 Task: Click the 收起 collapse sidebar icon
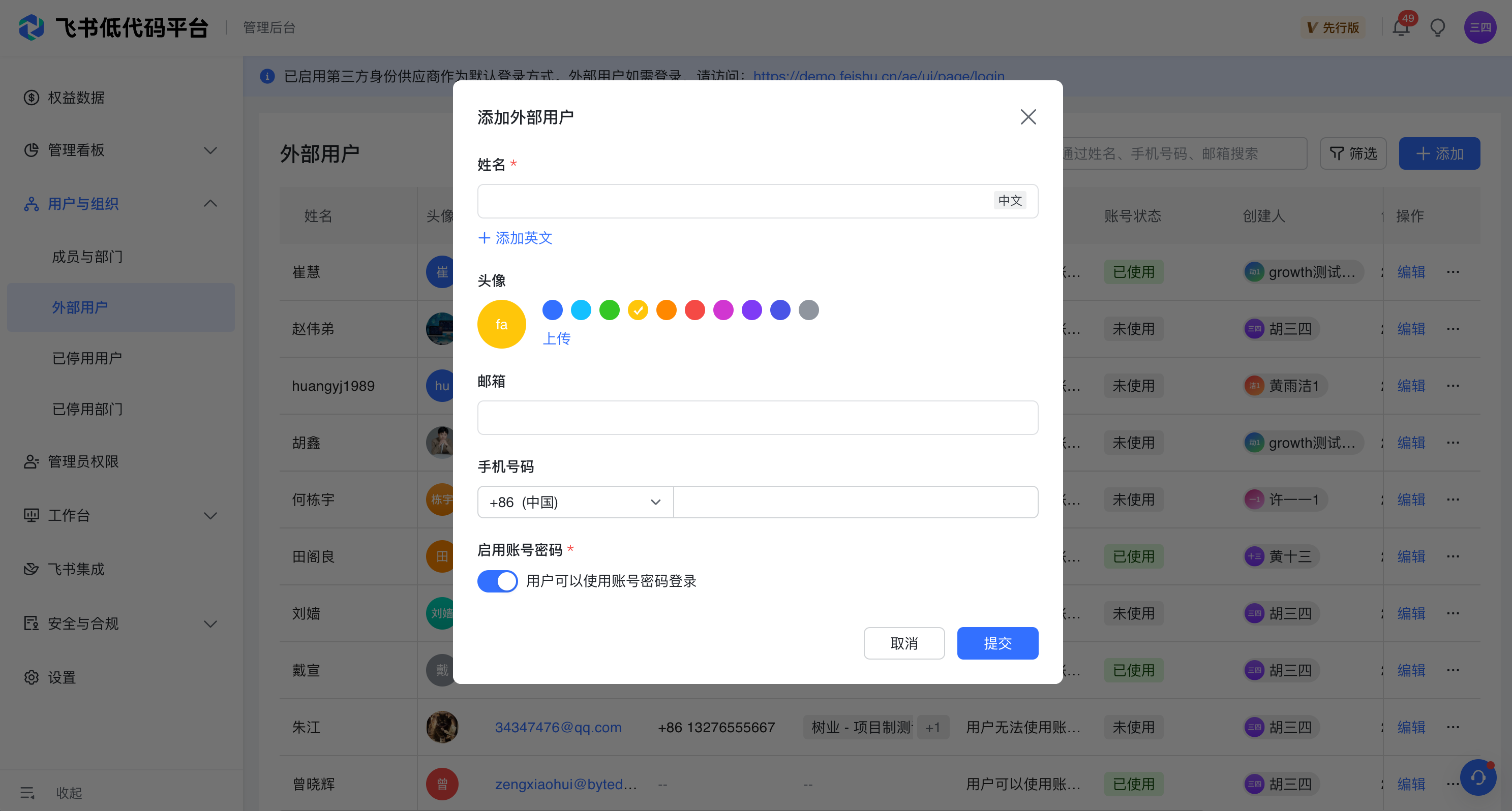click(27, 793)
